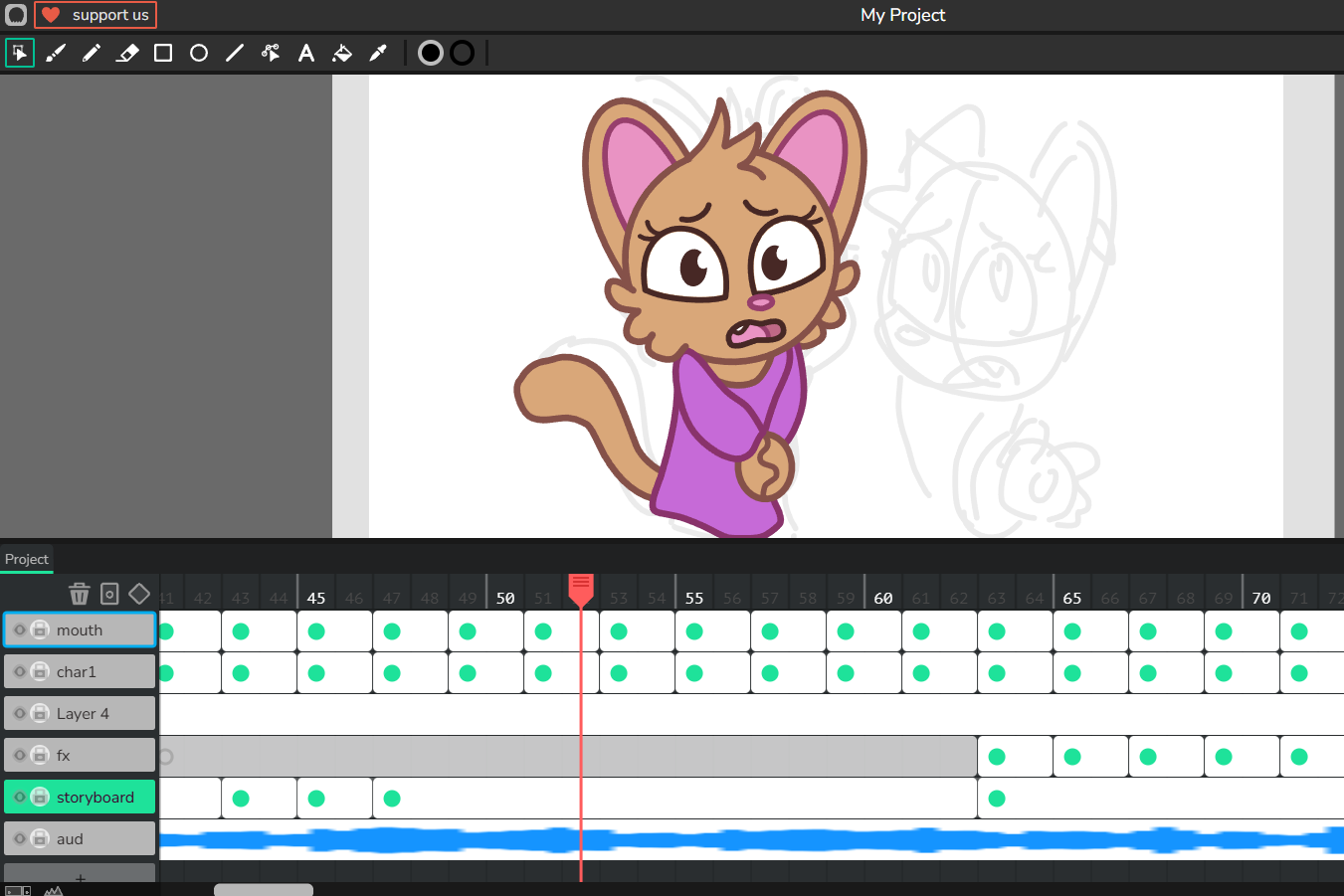Open the fill color swatch

[x=431, y=53]
